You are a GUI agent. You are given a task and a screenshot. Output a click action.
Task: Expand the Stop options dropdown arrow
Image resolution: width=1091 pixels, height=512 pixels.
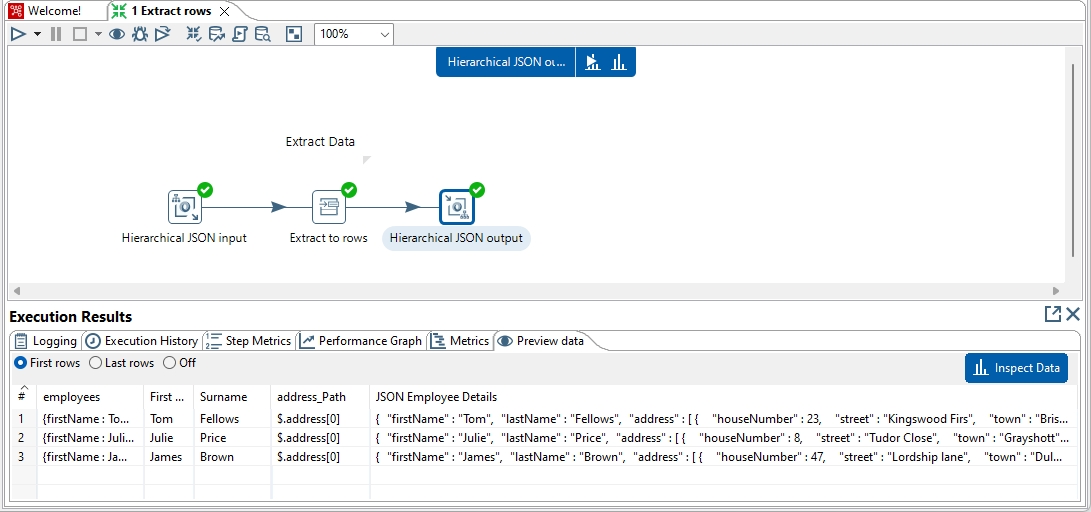98,34
